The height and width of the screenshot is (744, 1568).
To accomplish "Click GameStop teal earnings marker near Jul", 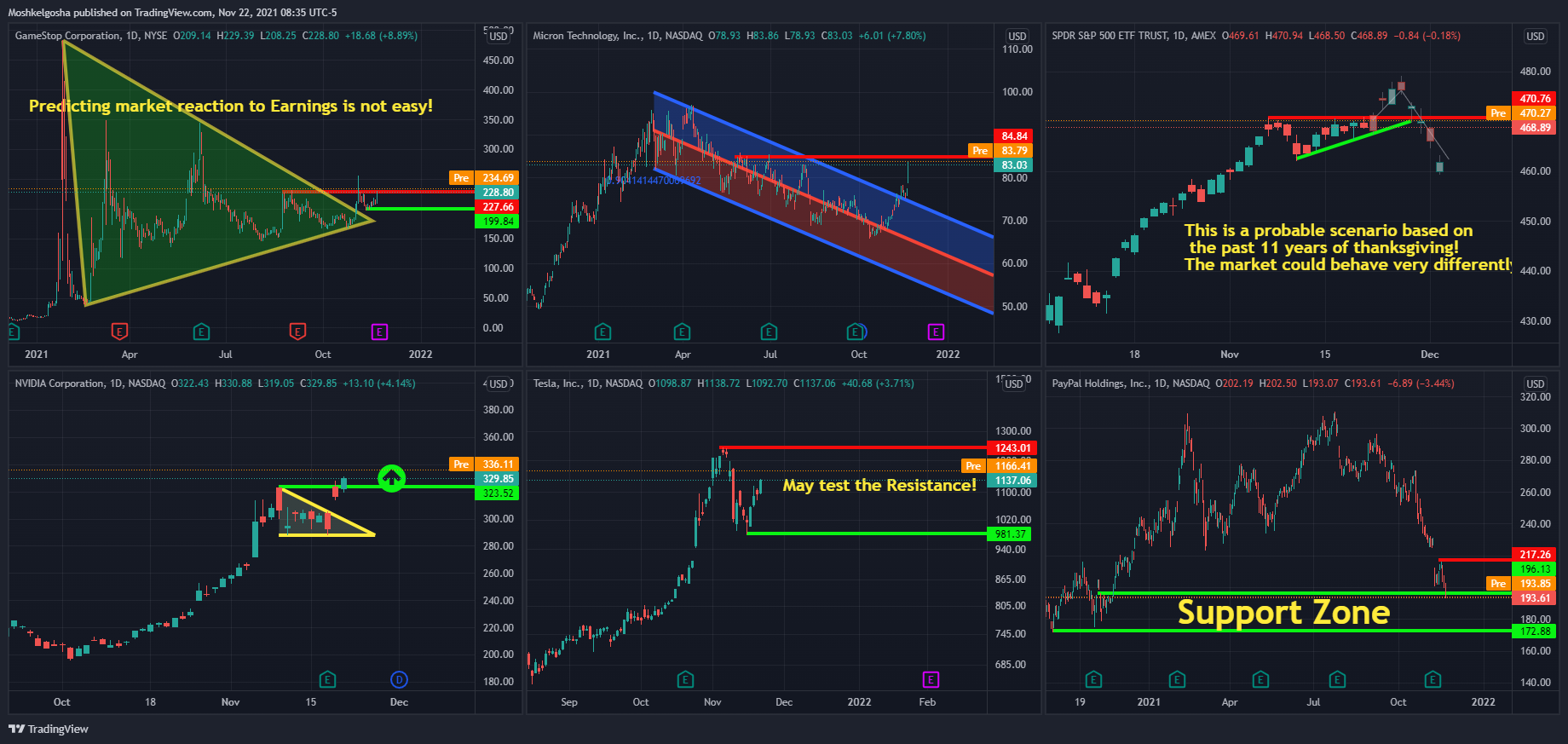I will click(x=201, y=332).
